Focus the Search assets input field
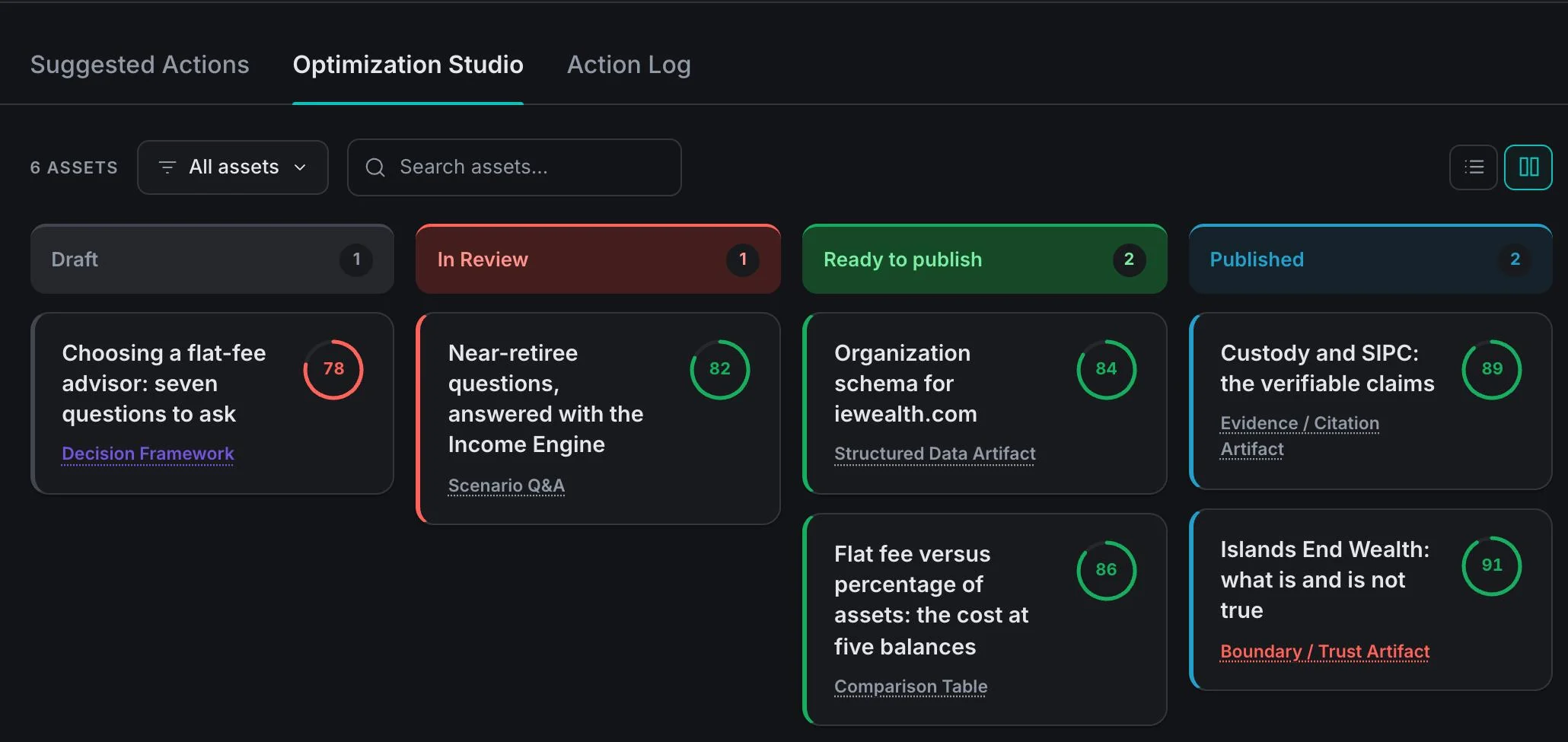The height and width of the screenshot is (742, 1568). (515, 167)
